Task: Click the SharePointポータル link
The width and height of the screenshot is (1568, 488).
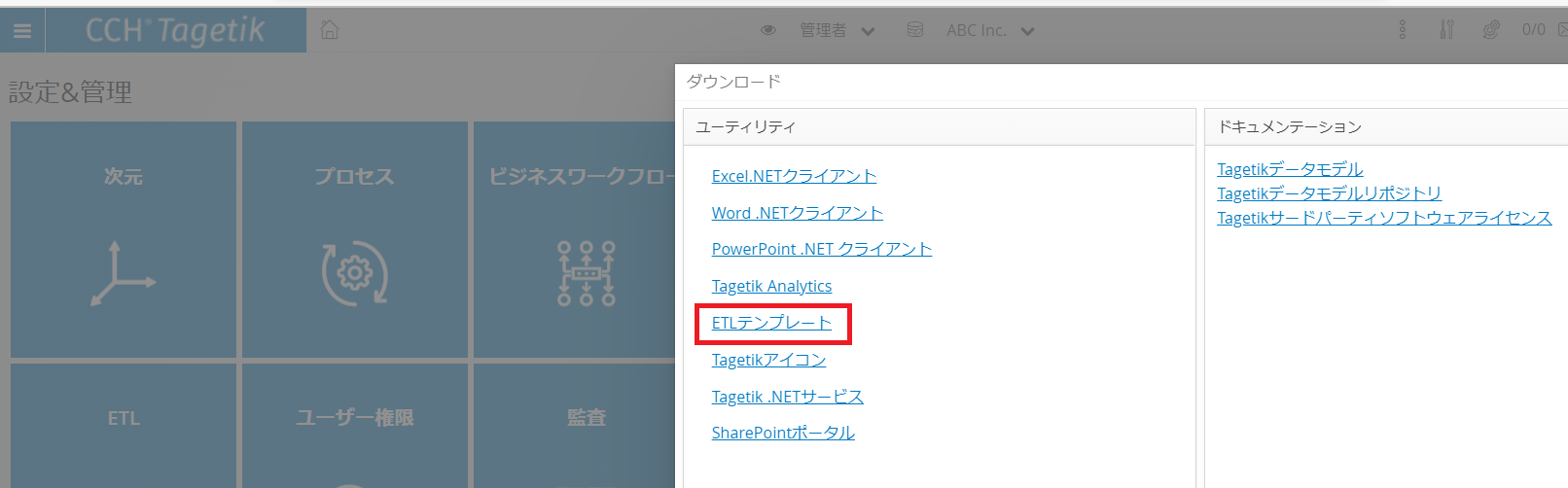Action: [x=783, y=433]
